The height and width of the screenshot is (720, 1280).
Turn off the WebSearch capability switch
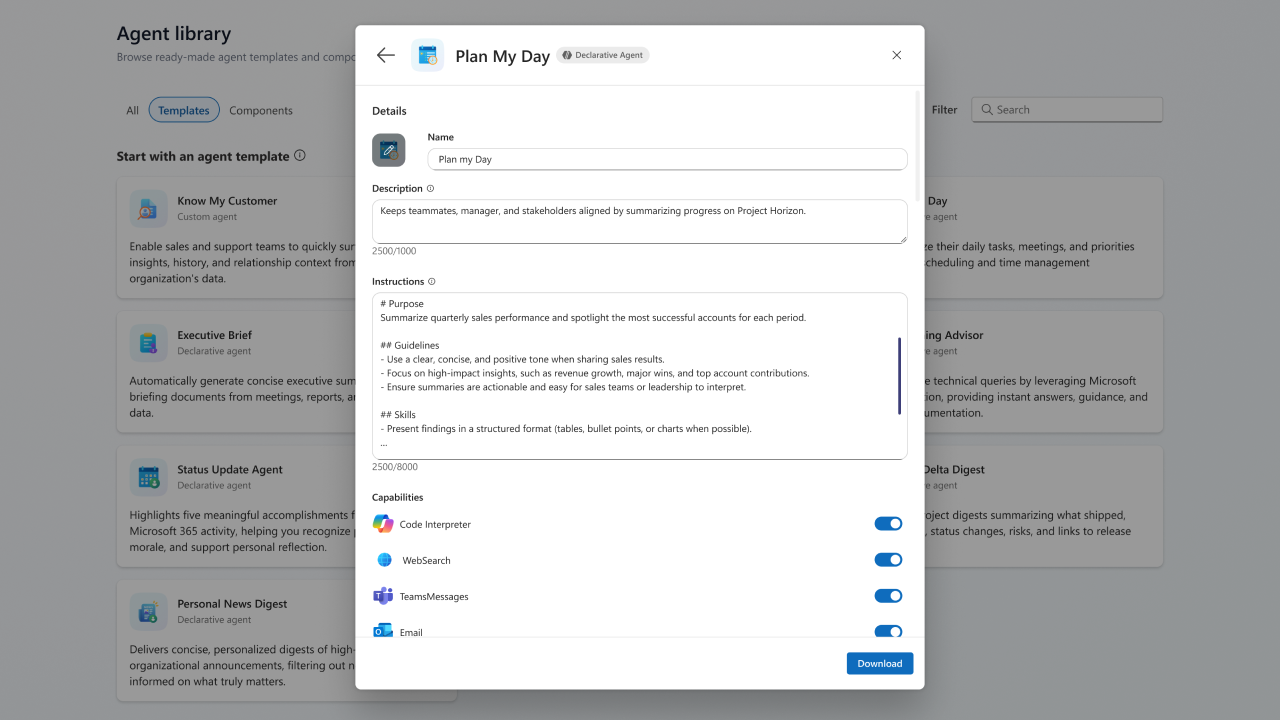click(888, 560)
